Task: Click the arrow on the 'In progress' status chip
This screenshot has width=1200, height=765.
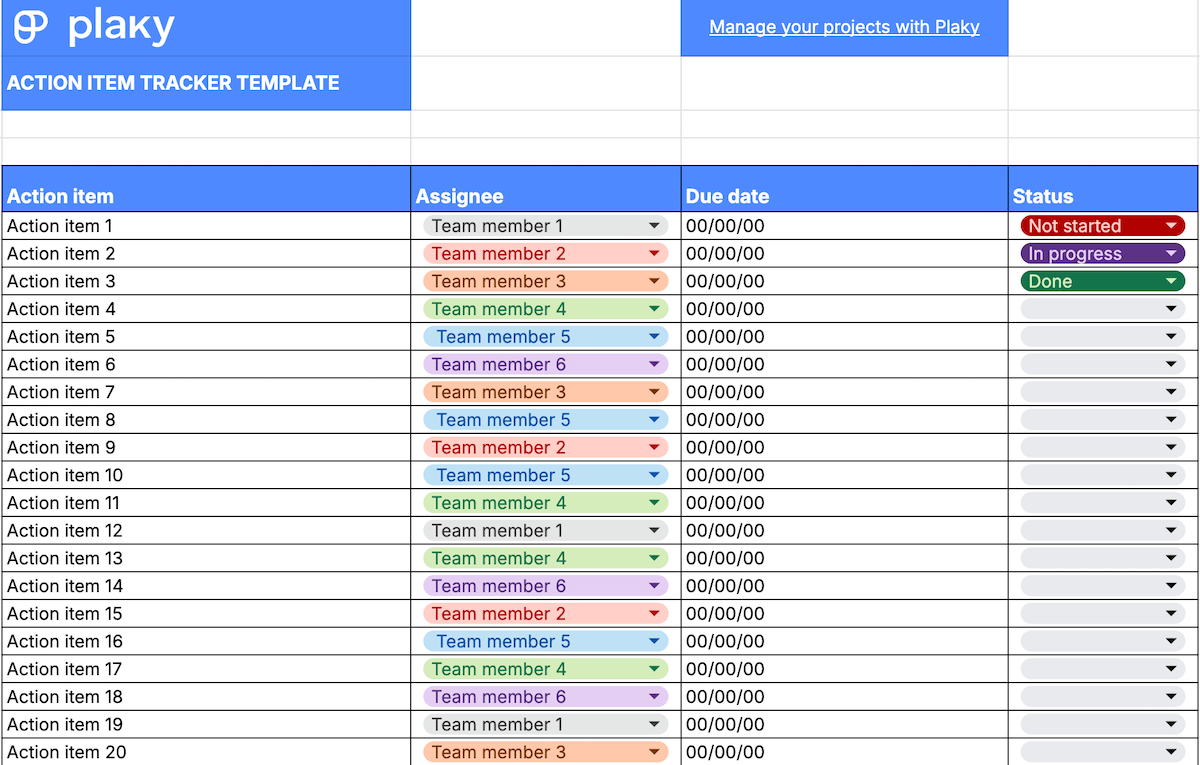Action: click(1171, 254)
